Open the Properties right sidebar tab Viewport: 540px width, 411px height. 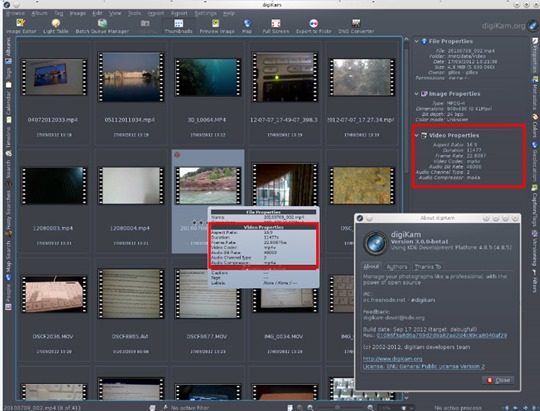534,55
